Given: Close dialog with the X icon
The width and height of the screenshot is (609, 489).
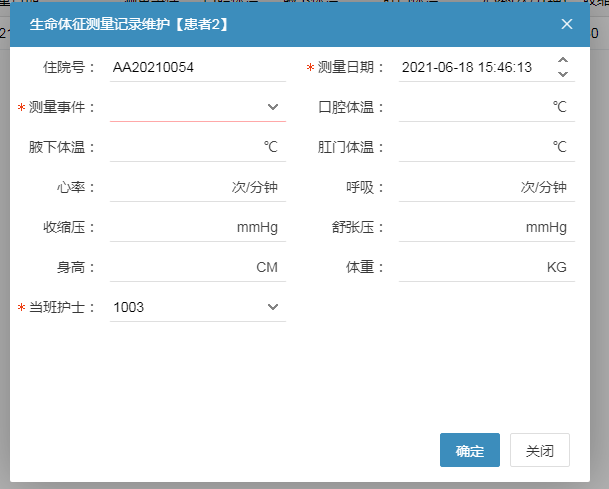Looking at the screenshot, I should 567,24.
